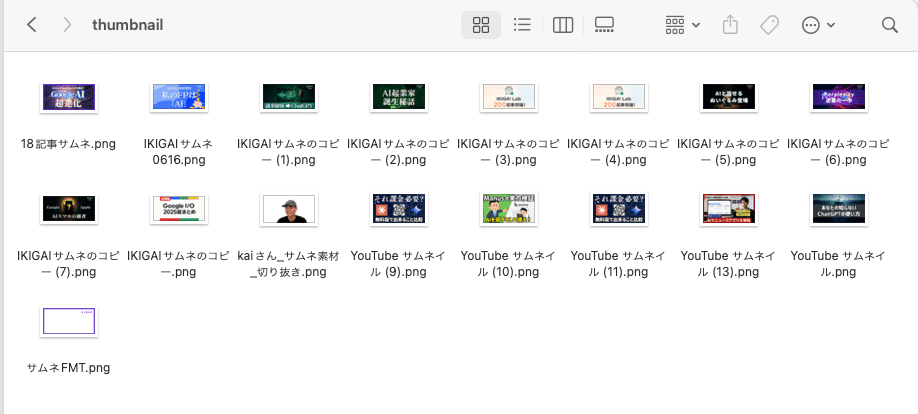Image resolution: width=918 pixels, height=414 pixels.
Task: Switch to column view
Action: [x=562, y=25]
